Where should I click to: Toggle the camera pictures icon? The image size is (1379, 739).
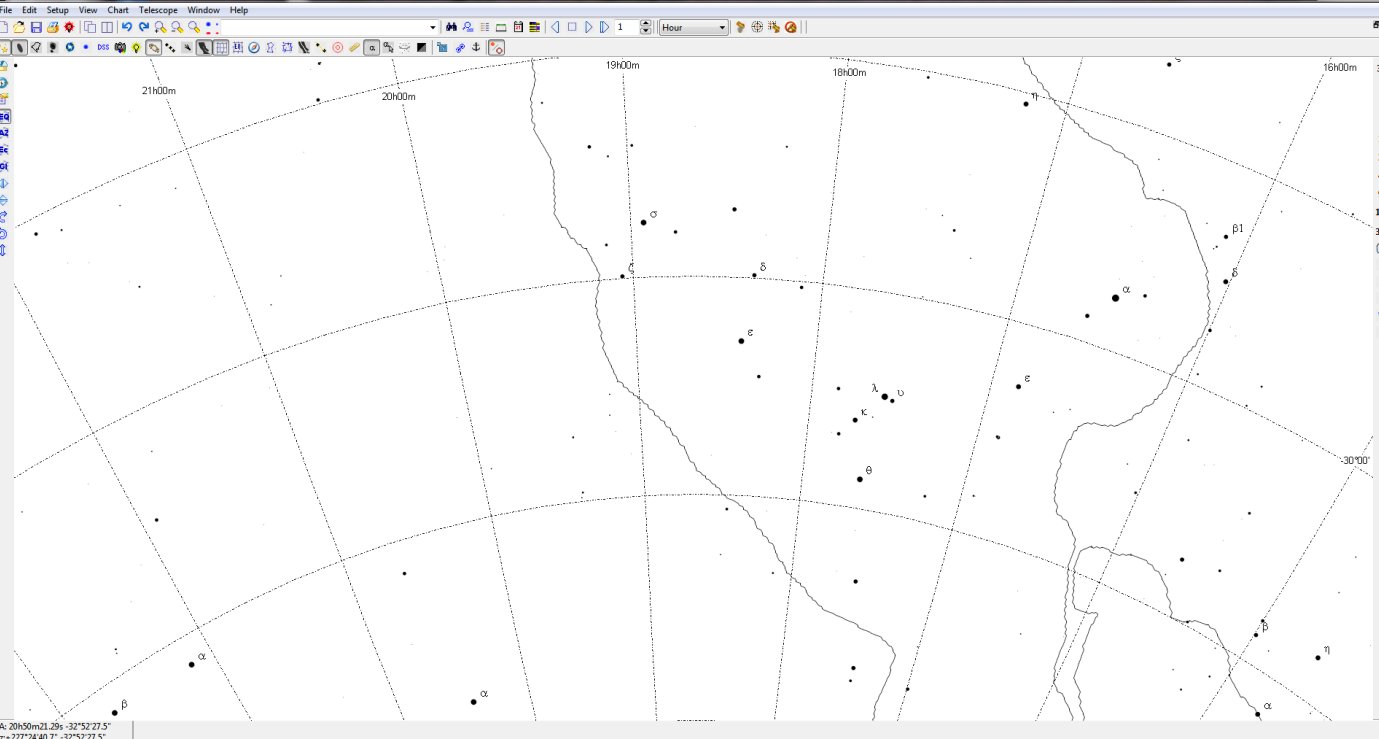tap(120, 47)
